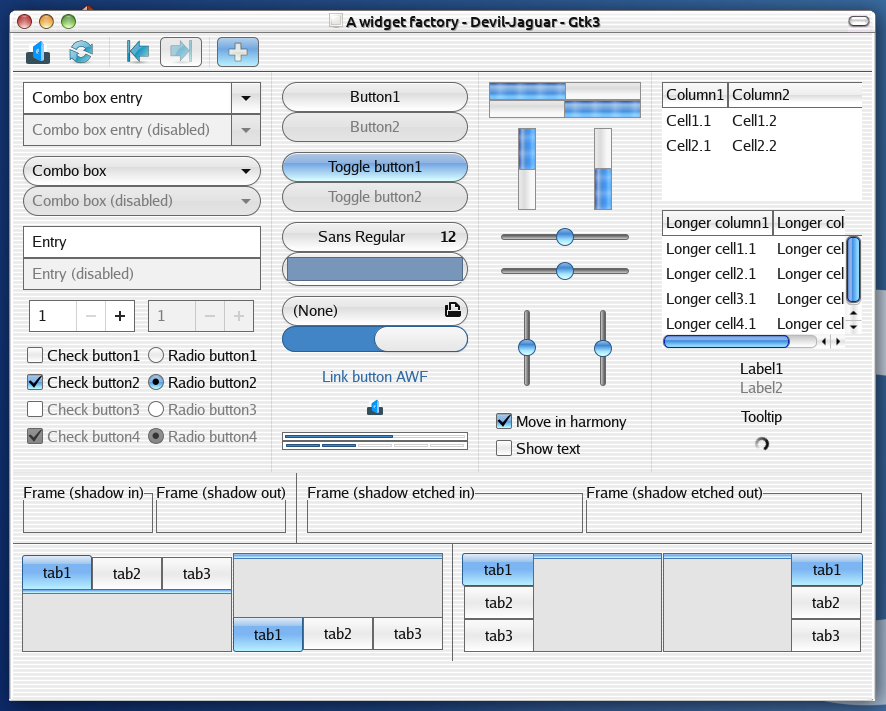886x711 pixels.
Task: Click the small hand icon below the link button
Action: click(x=375, y=407)
